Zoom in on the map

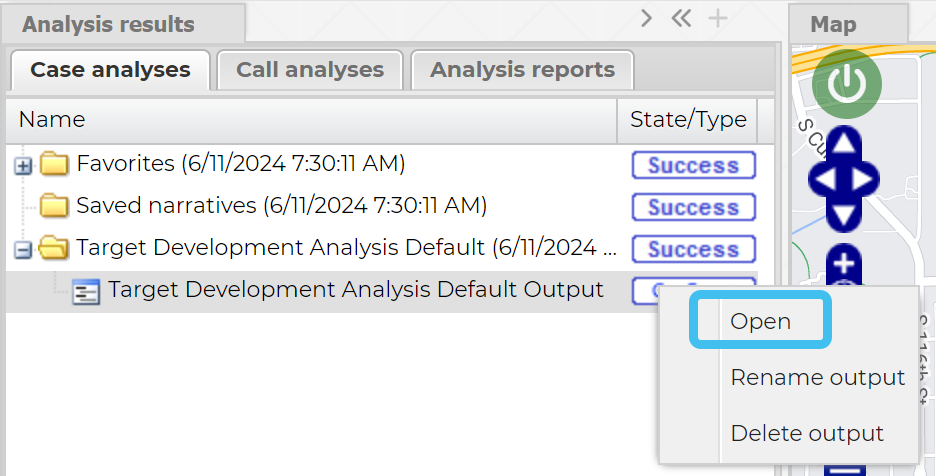click(x=846, y=264)
